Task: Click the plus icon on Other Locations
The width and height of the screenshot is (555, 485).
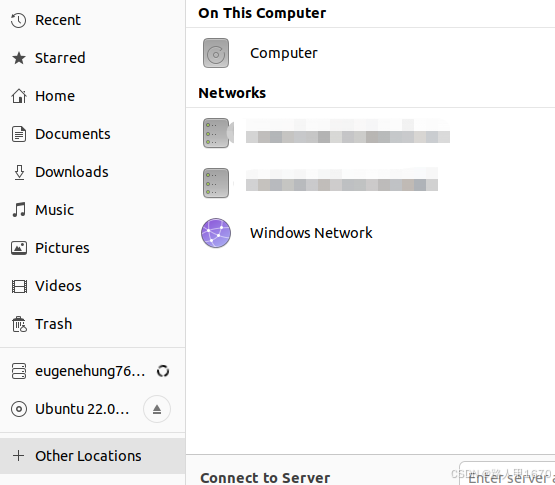Action: [18, 456]
